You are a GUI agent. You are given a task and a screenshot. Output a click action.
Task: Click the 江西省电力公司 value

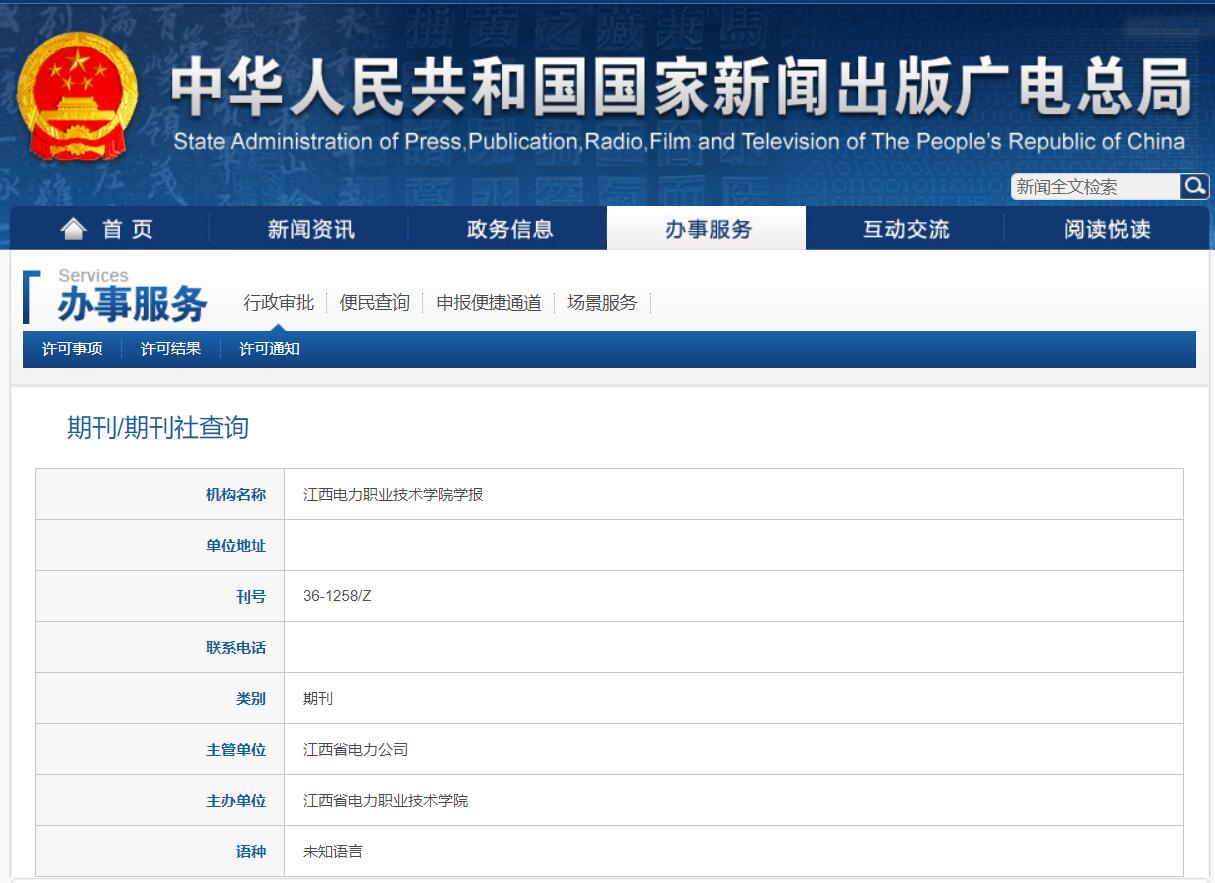point(355,749)
